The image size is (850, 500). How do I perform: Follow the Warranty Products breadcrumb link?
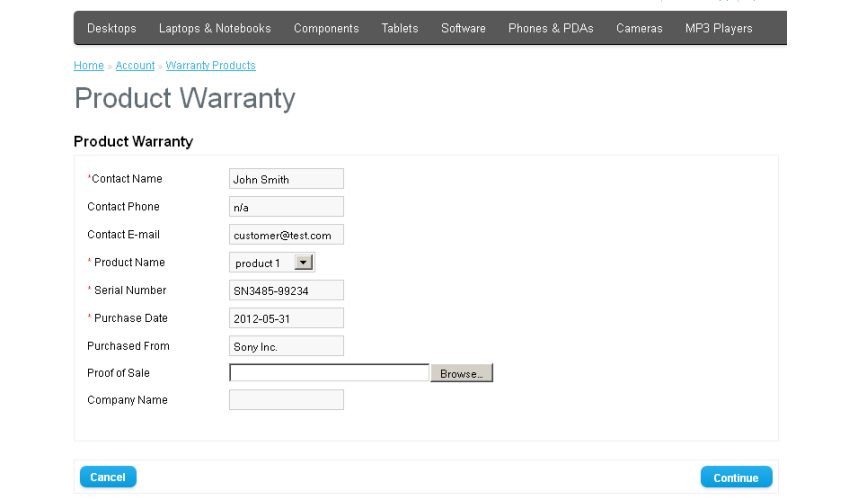(210, 65)
